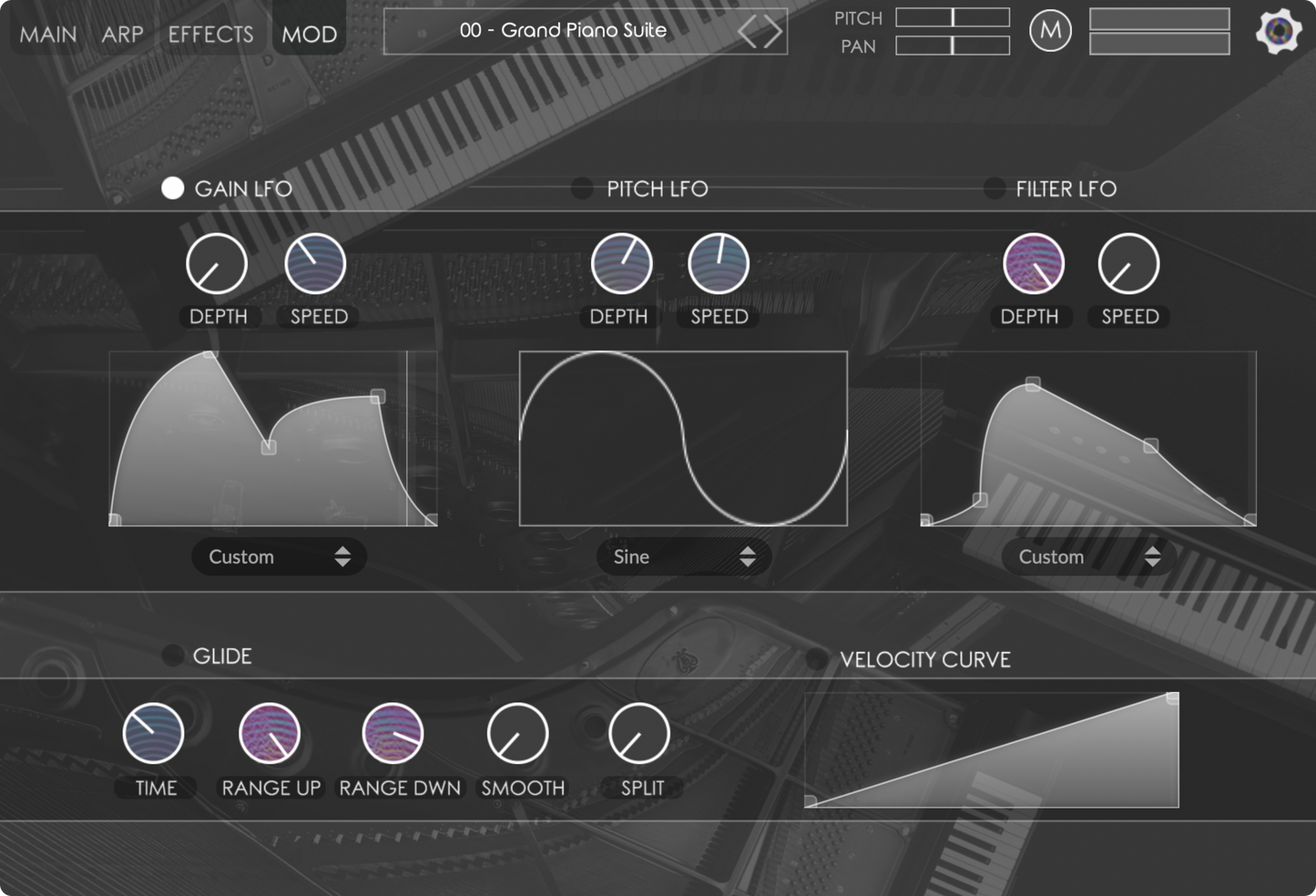Go to next preset with right arrow

[x=773, y=32]
